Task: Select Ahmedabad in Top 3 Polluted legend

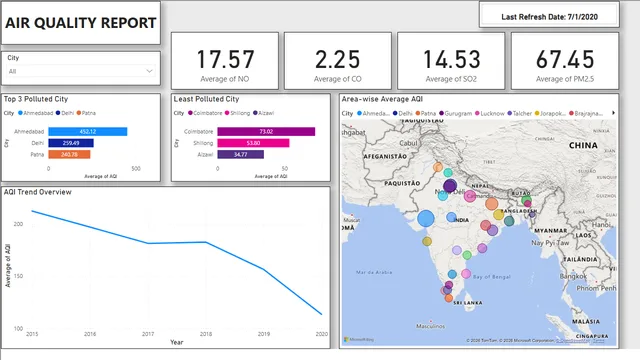Action: click(x=36, y=113)
